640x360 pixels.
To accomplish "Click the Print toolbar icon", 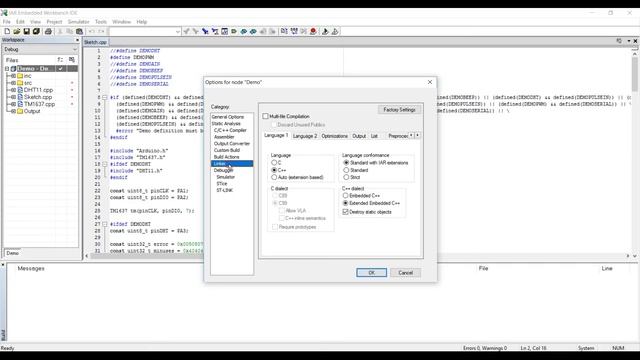I will click(48, 31).
